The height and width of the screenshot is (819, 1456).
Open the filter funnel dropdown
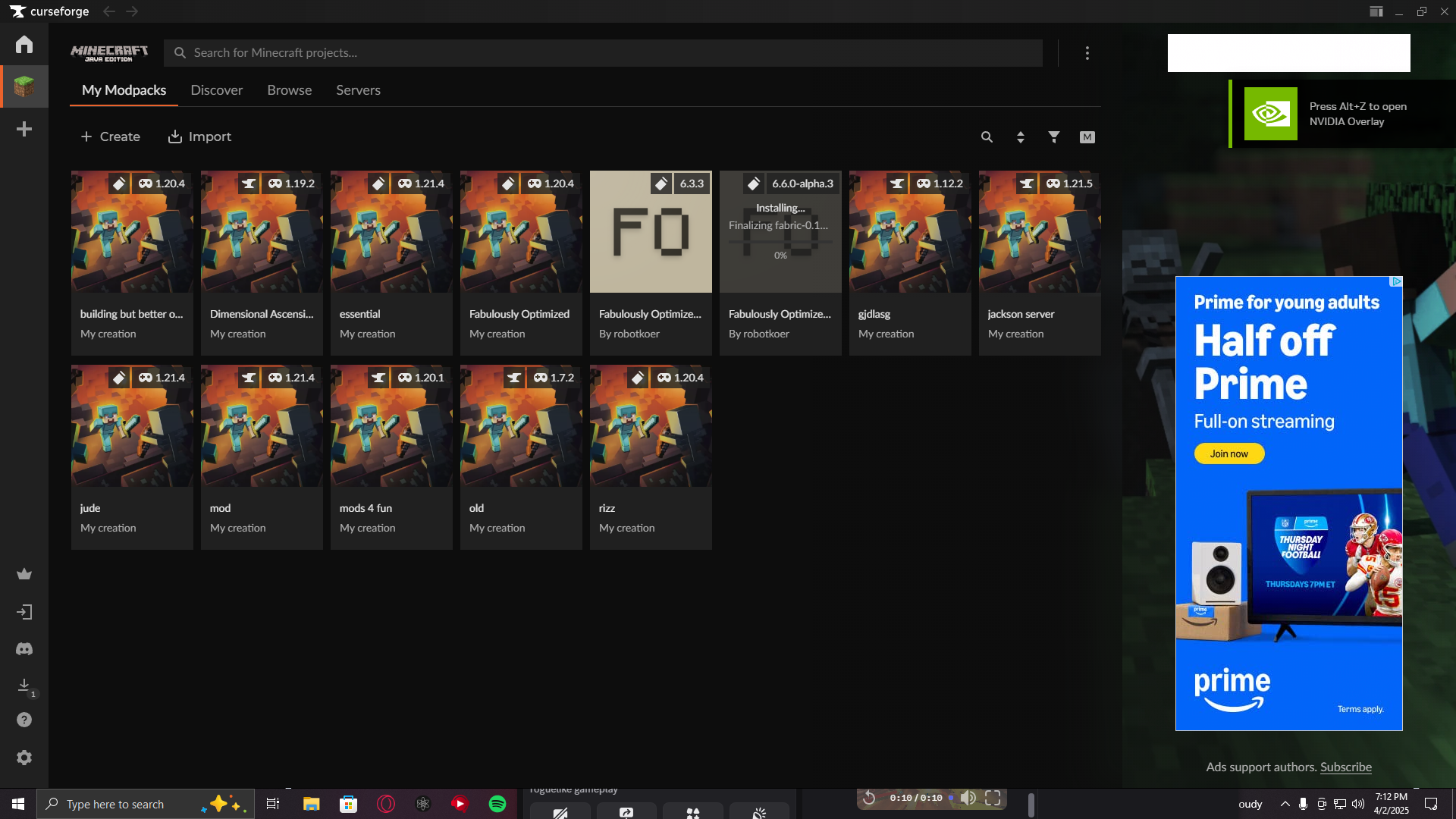click(x=1054, y=137)
